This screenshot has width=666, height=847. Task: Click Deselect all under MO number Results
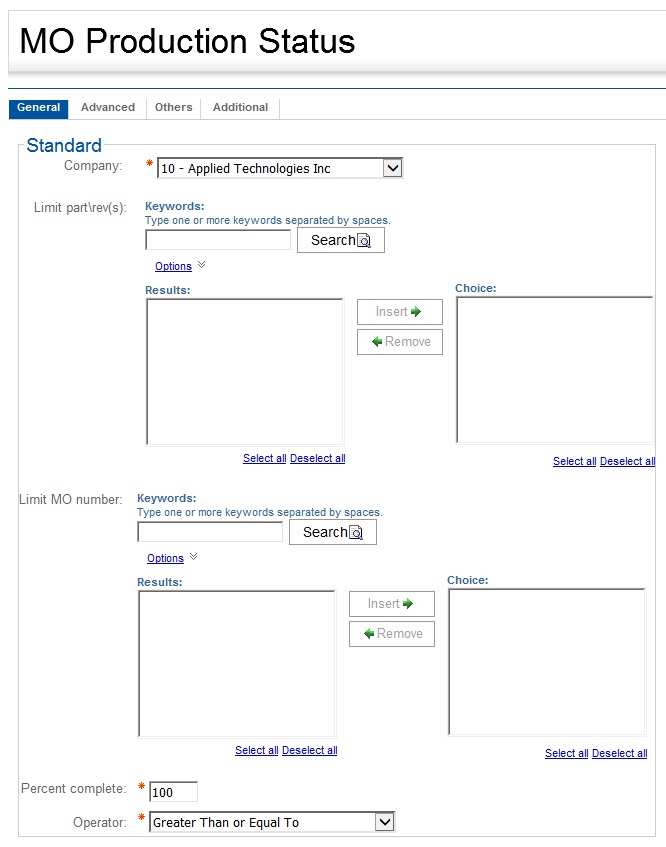point(310,751)
